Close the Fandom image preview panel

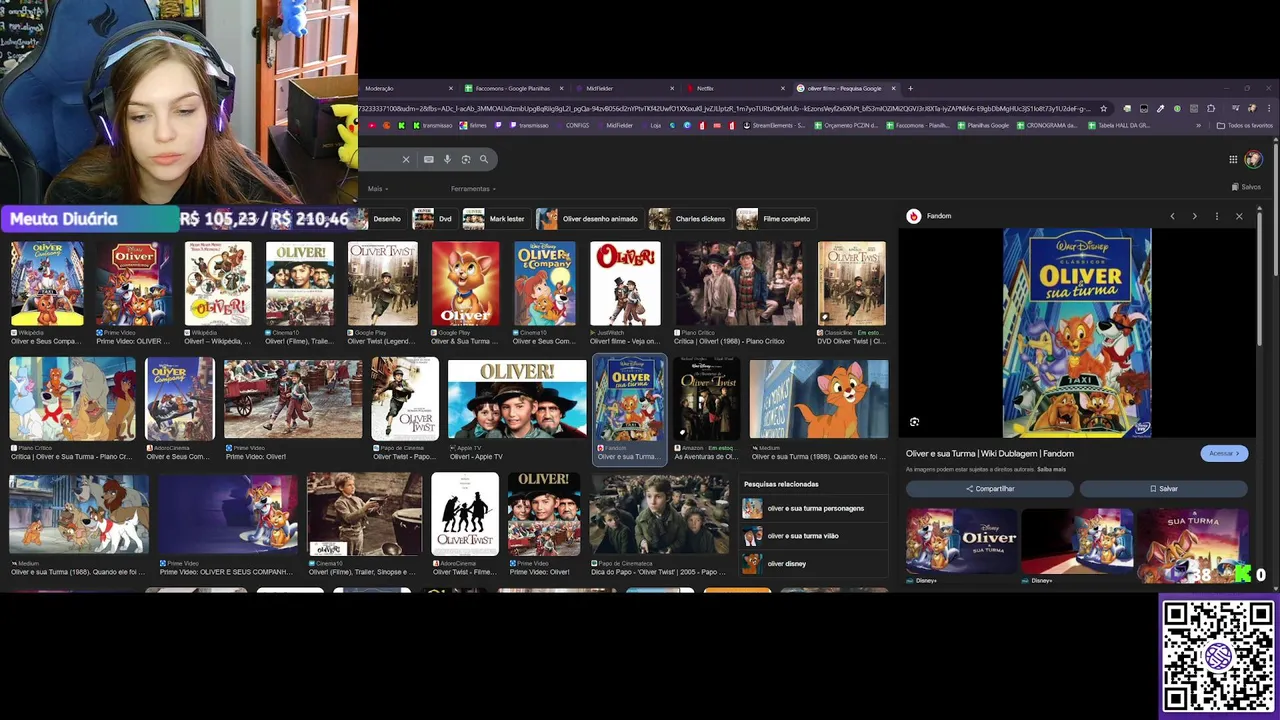pos(1239,216)
